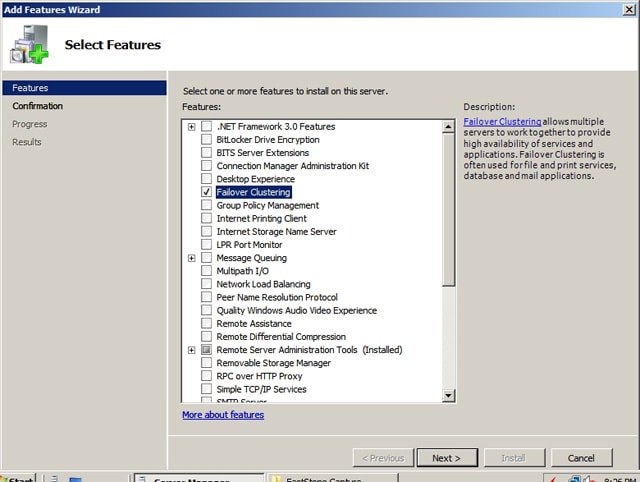The width and height of the screenshot is (640, 482).
Task: Tick the BITS Server Extensions checkbox
Action: tap(207, 153)
